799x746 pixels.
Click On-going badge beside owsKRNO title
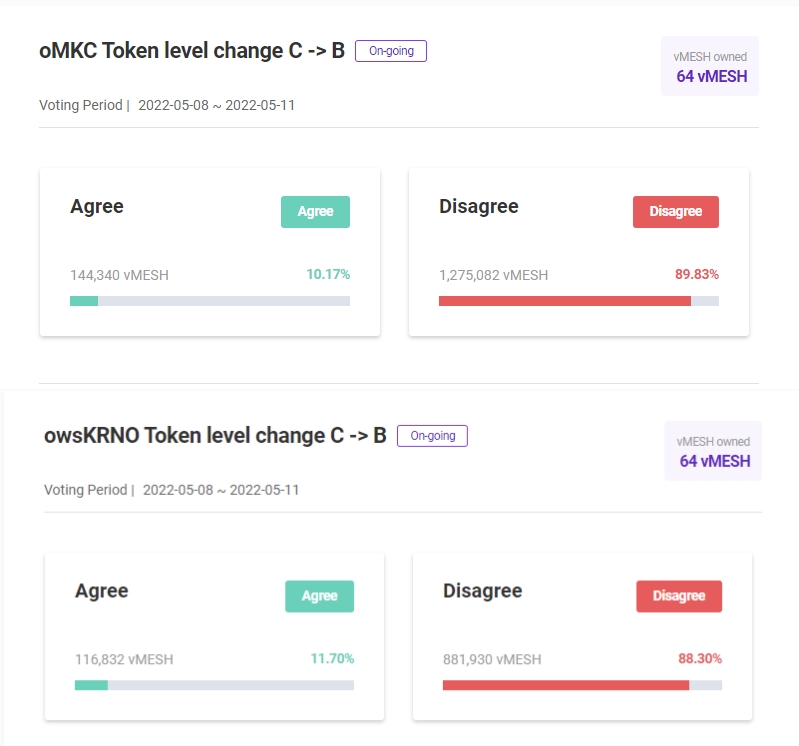[x=432, y=436]
